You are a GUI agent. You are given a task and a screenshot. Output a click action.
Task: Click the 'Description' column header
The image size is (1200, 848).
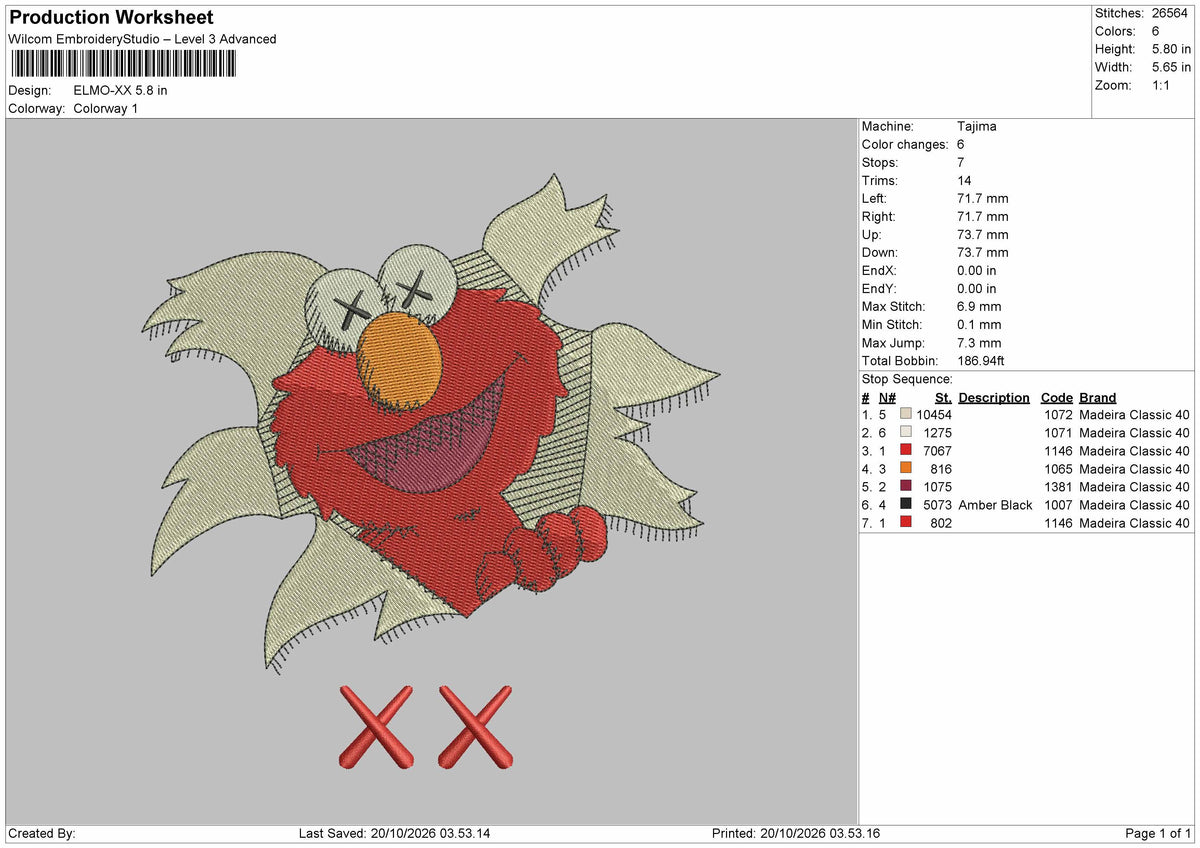tap(994, 397)
